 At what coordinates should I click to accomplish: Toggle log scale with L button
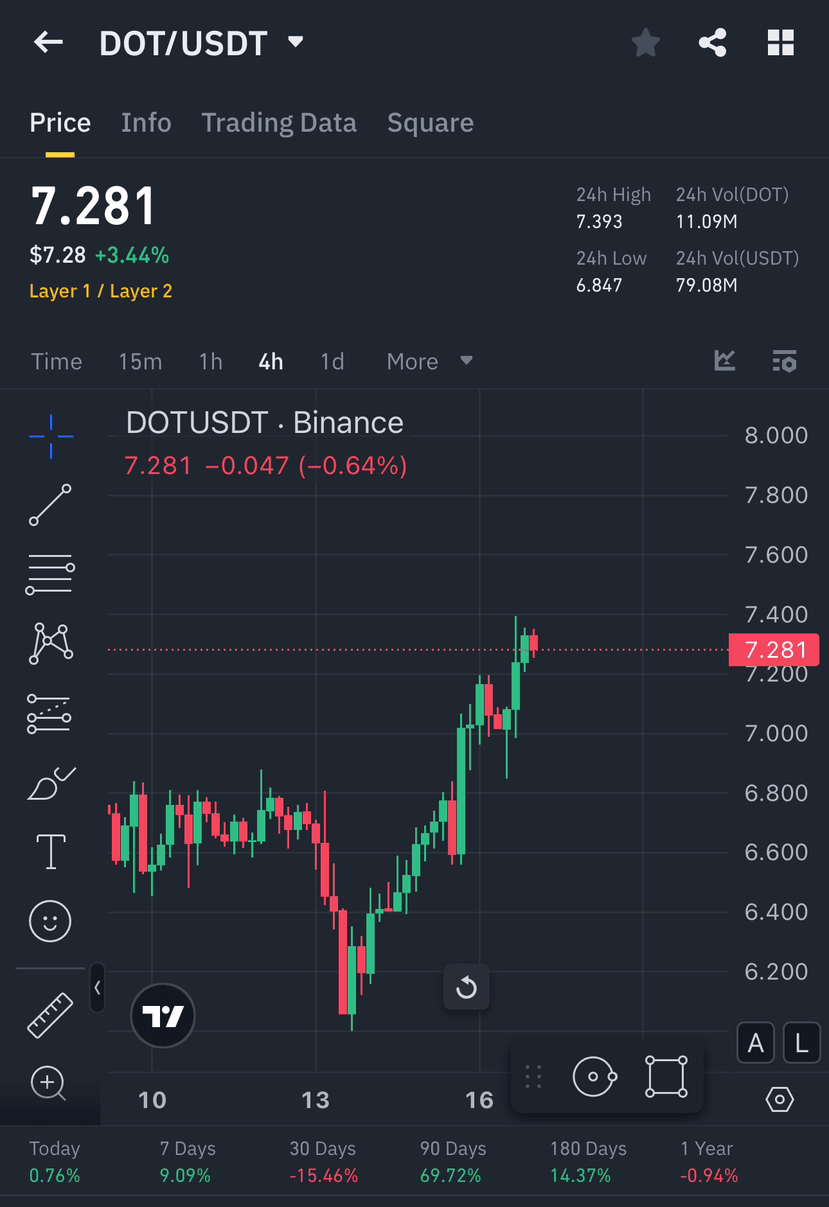(x=801, y=1043)
